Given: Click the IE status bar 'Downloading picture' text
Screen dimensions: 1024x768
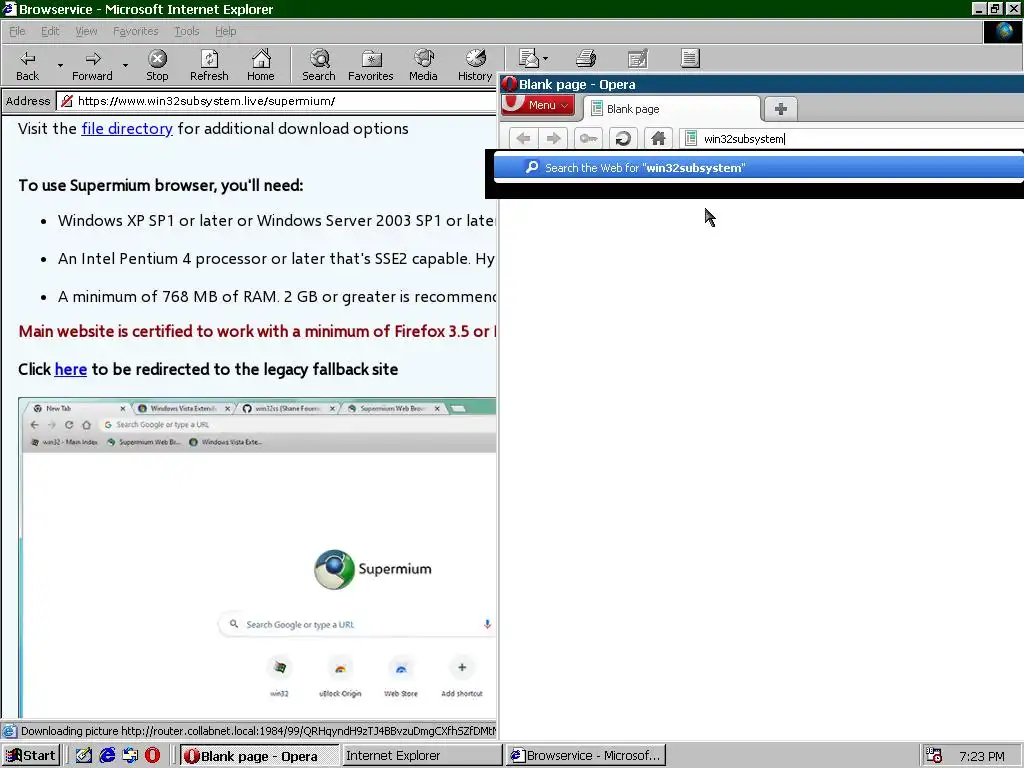Looking at the screenshot, I should (258, 731).
